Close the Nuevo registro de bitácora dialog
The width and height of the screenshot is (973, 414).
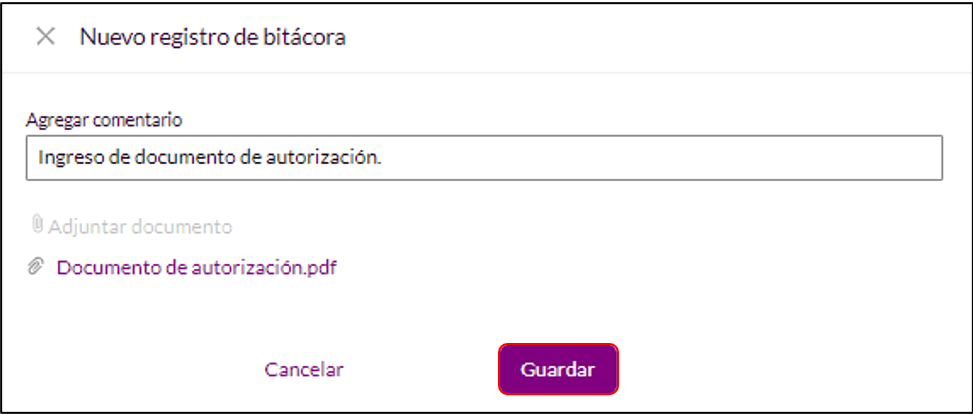pyautogui.click(x=45, y=37)
